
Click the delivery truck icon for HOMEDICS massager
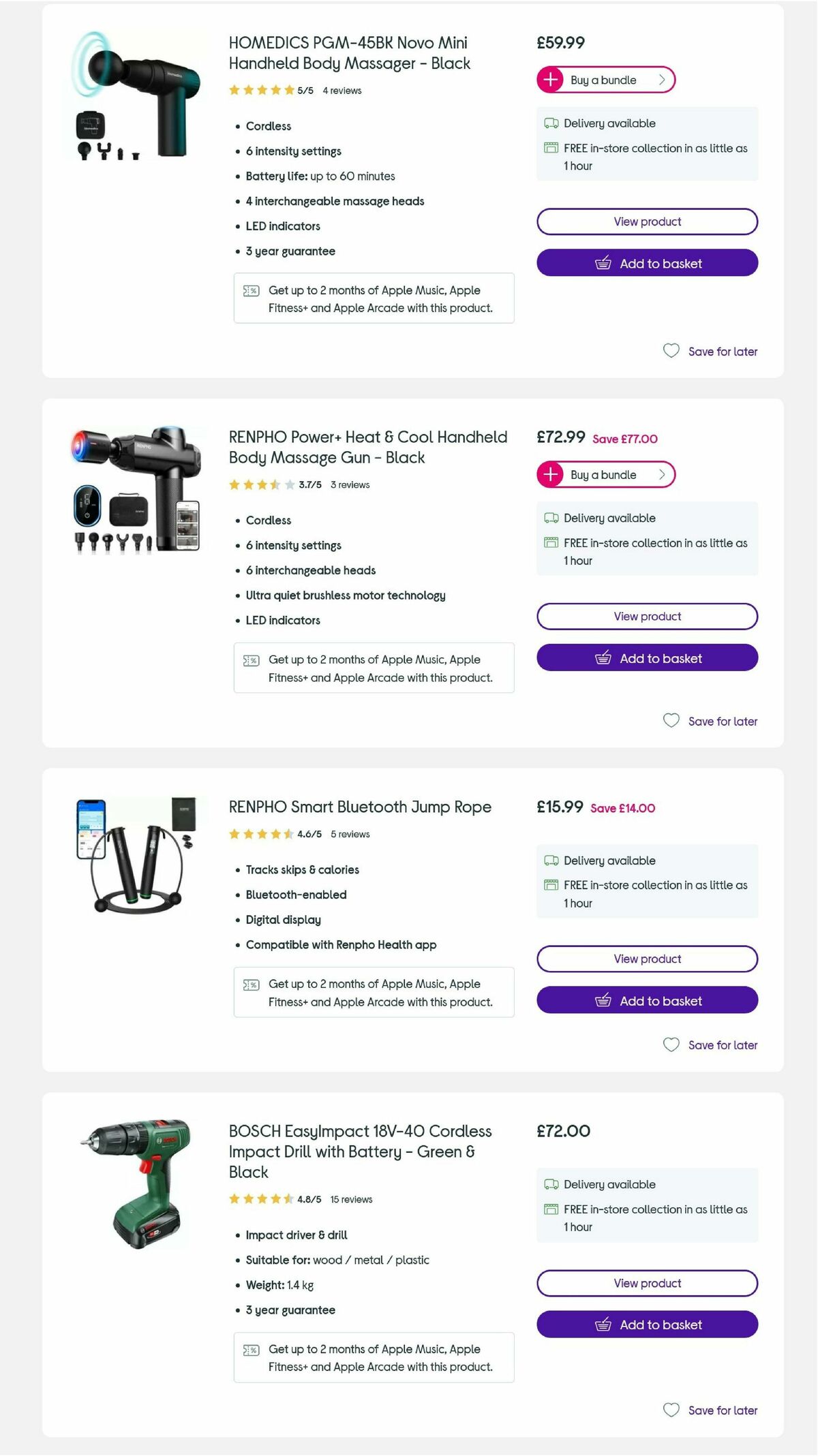tap(551, 123)
